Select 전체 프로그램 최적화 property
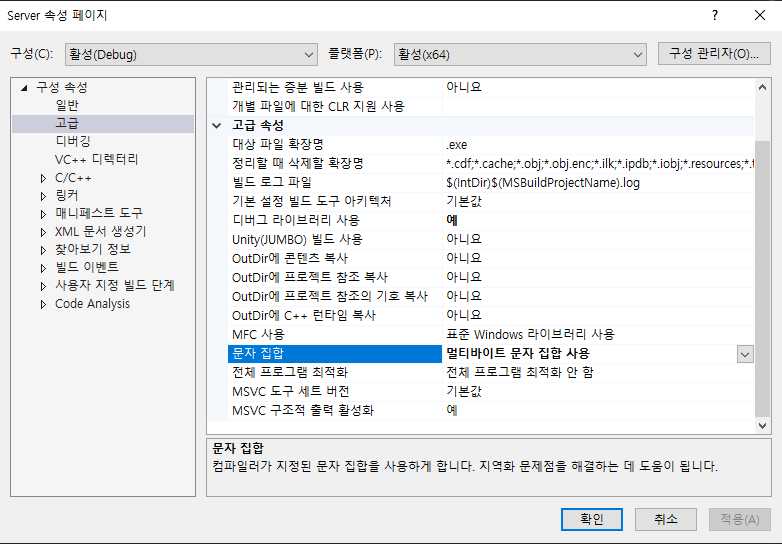 coord(335,372)
